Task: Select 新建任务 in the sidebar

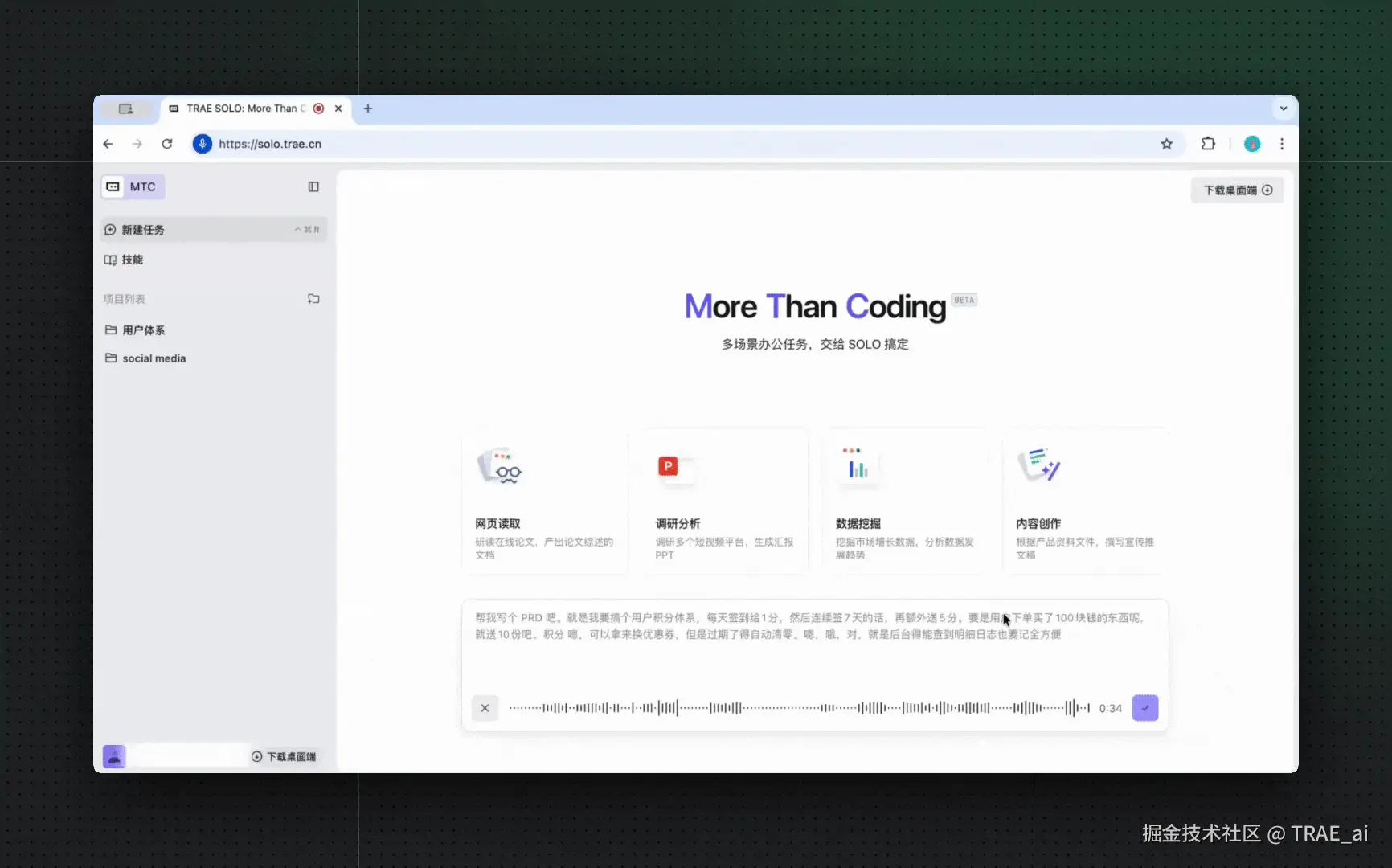Action: coord(214,230)
